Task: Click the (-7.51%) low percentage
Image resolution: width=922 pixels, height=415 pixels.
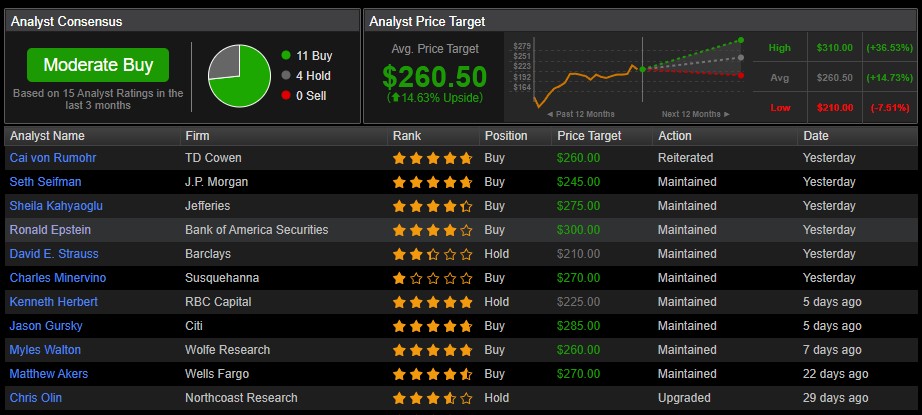Action: 890,108
